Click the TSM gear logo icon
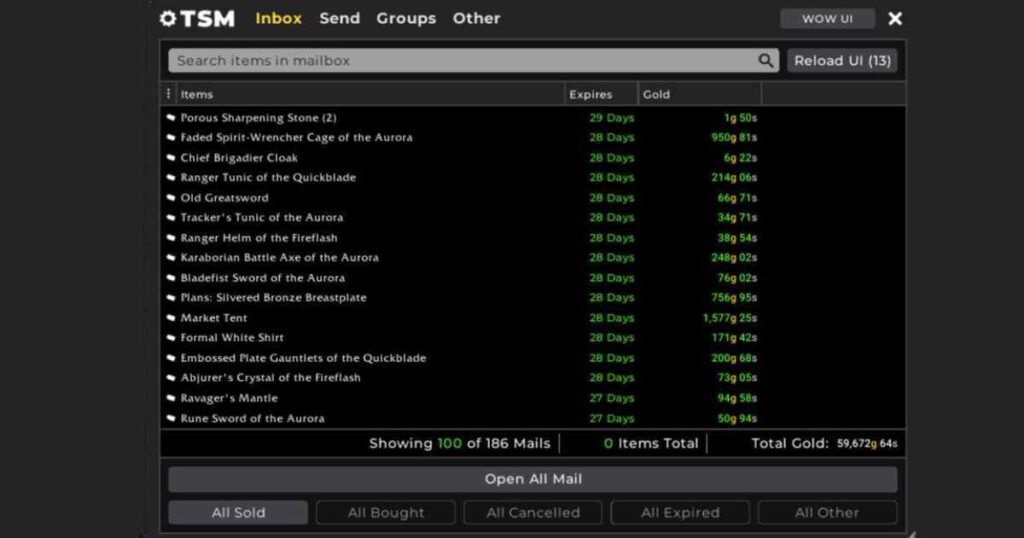The height and width of the screenshot is (538, 1024). (168, 19)
